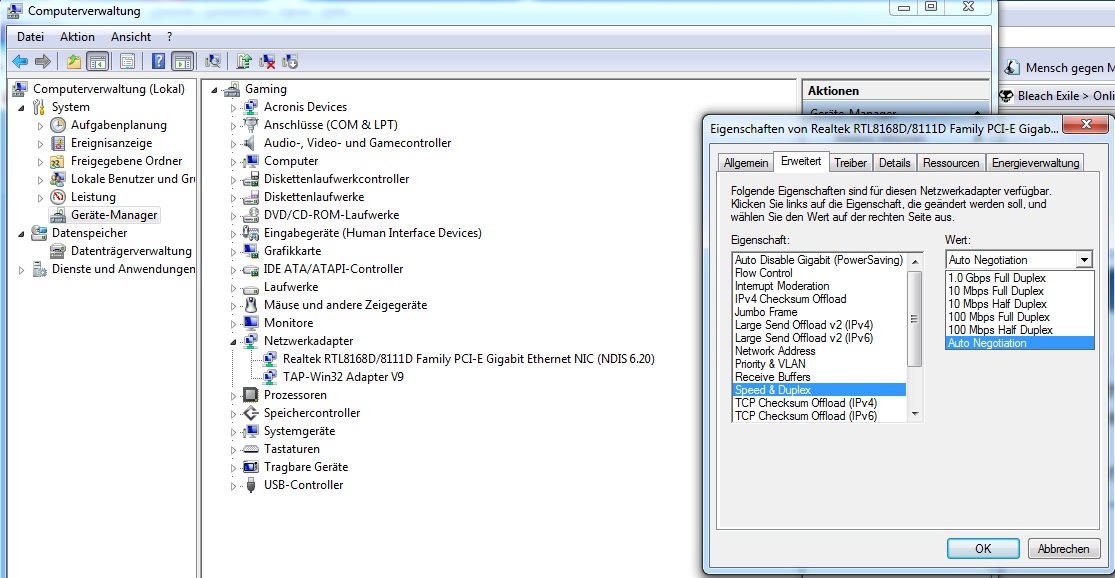Open the Datei menu

click(x=31, y=37)
